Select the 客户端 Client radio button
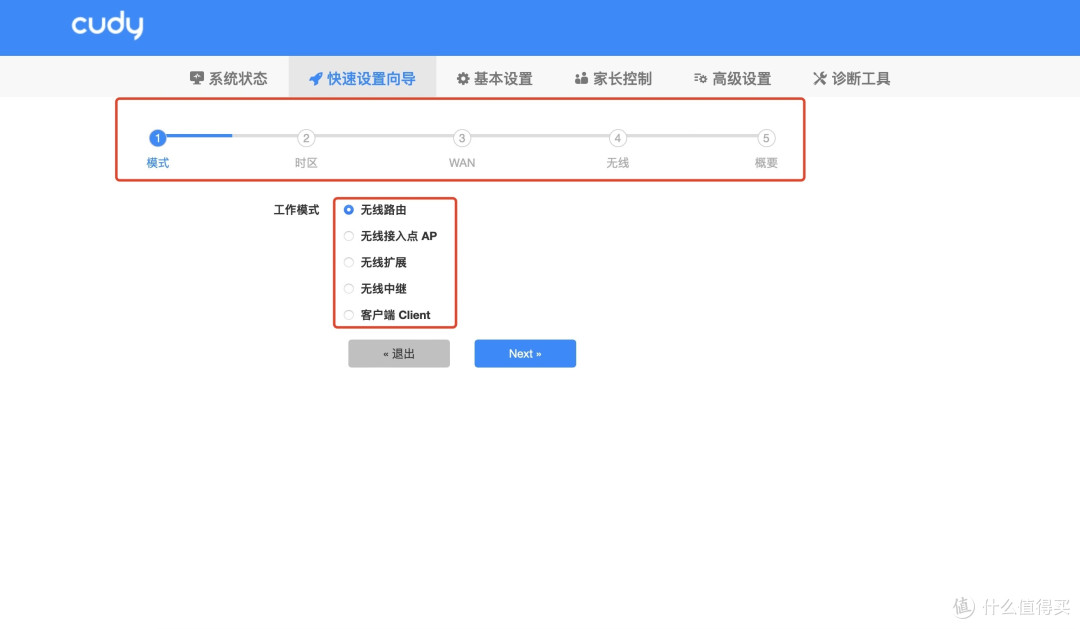Viewport: 1080px width, 629px height. [x=349, y=315]
